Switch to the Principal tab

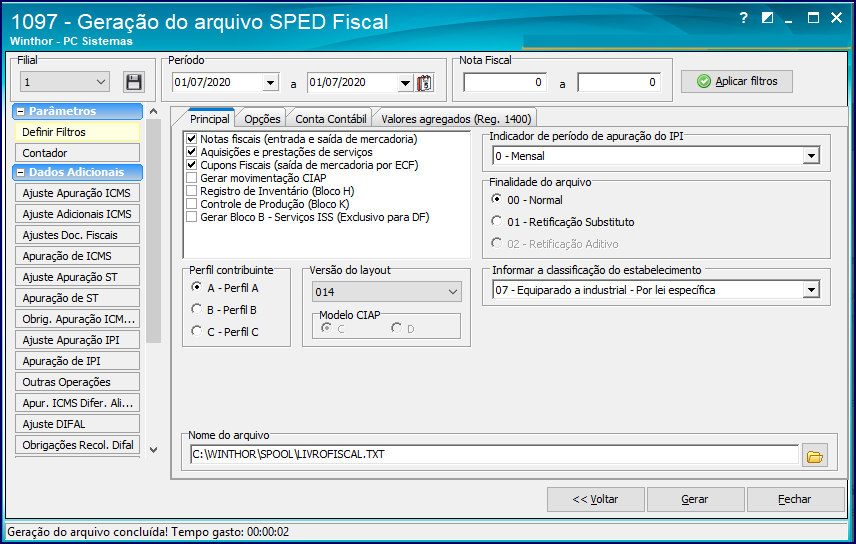click(x=209, y=119)
